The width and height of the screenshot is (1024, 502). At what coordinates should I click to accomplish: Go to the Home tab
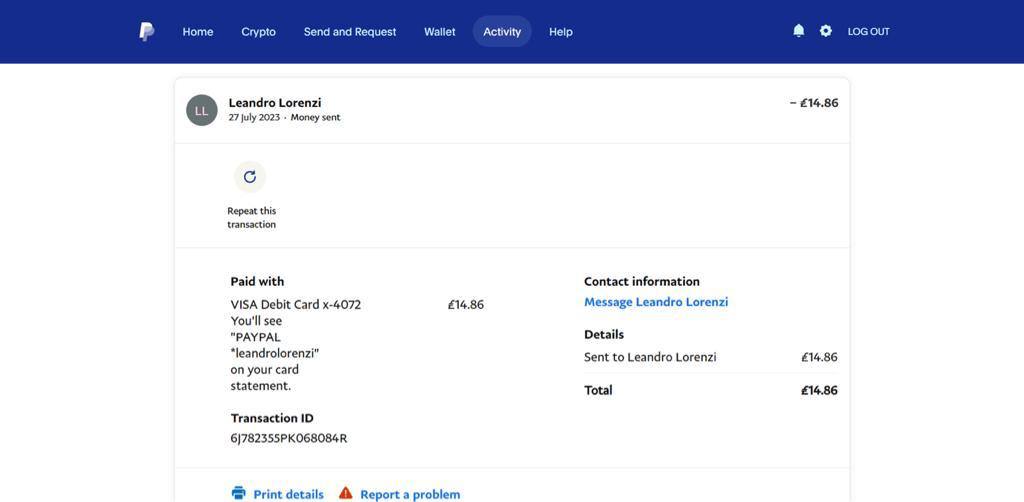198,32
